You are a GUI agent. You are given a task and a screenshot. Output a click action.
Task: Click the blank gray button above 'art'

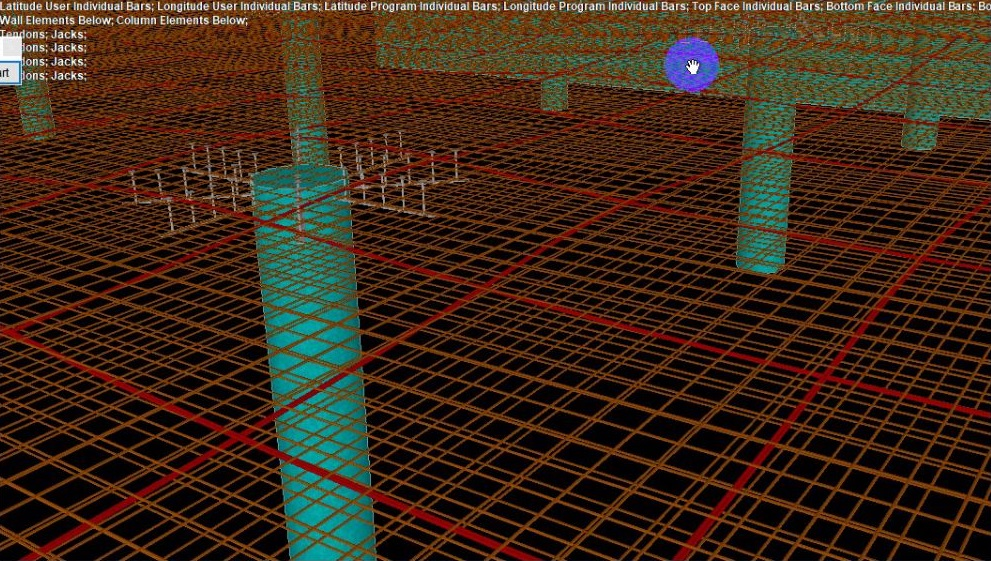pyautogui.click(x=10, y=47)
